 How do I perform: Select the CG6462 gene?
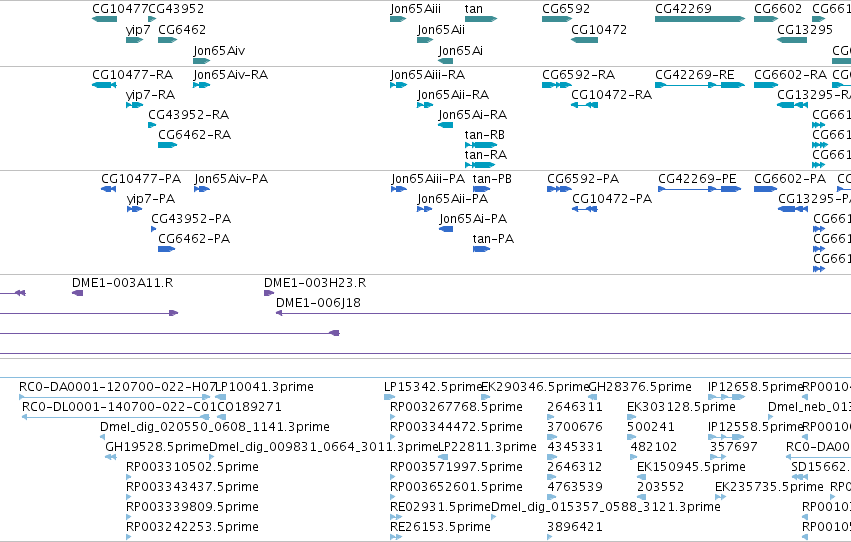click(x=168, y=40)
